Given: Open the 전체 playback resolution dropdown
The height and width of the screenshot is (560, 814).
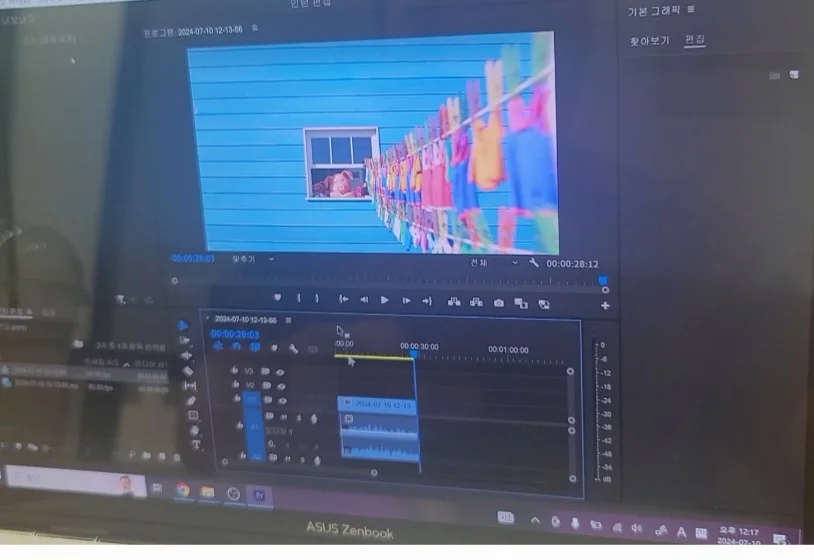Looking at the screenshot, I should pos(494,263).
